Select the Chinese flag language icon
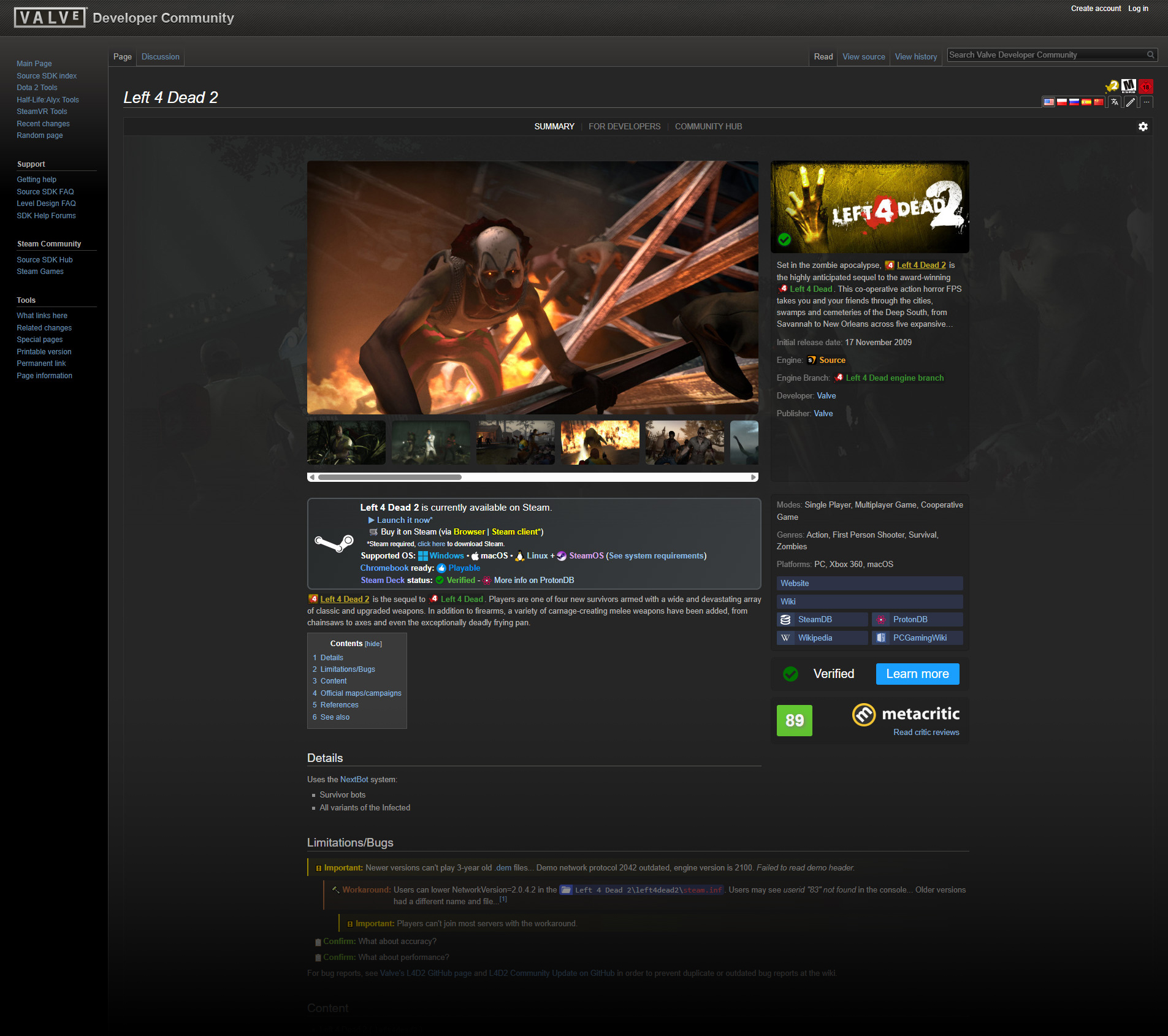 pos(1098,102)
